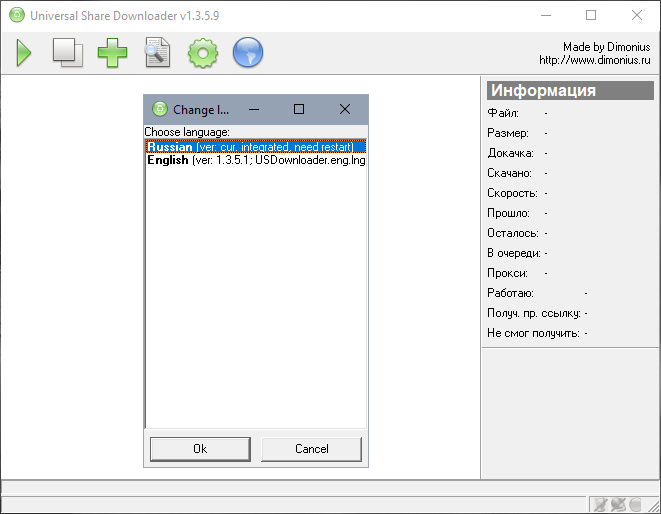Screen dimensions: 661x514
Task: Click the Прошло: label
Action: coord(508,213)
